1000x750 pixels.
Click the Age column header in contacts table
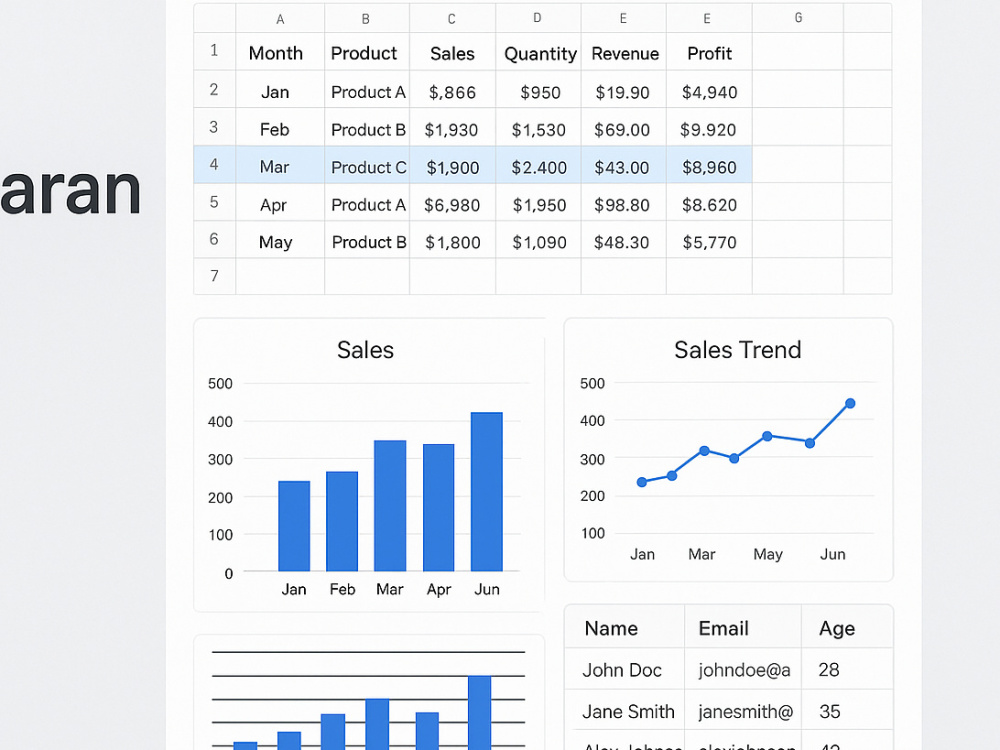coord(846,628)
